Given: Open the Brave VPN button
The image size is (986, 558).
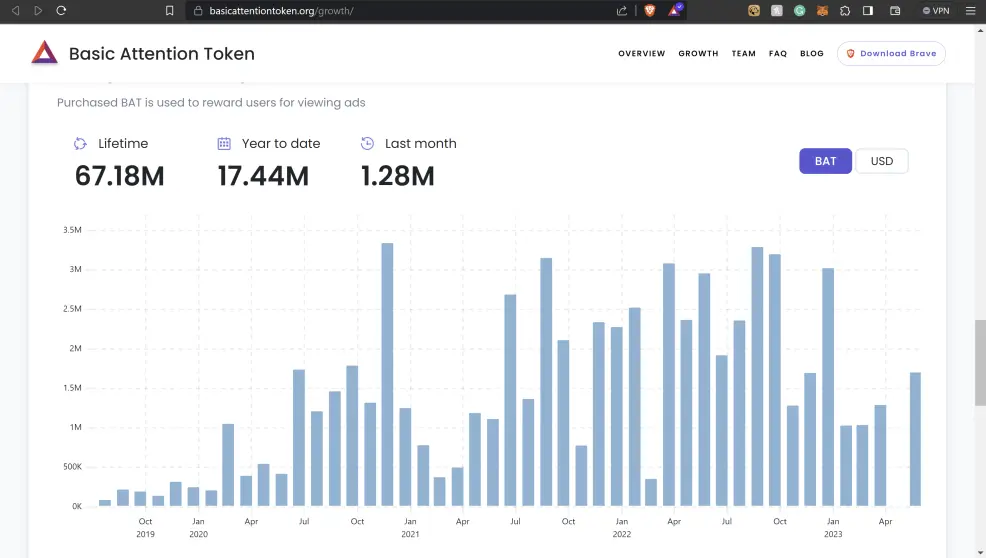Looking at the screenshot, I should 936,11.
